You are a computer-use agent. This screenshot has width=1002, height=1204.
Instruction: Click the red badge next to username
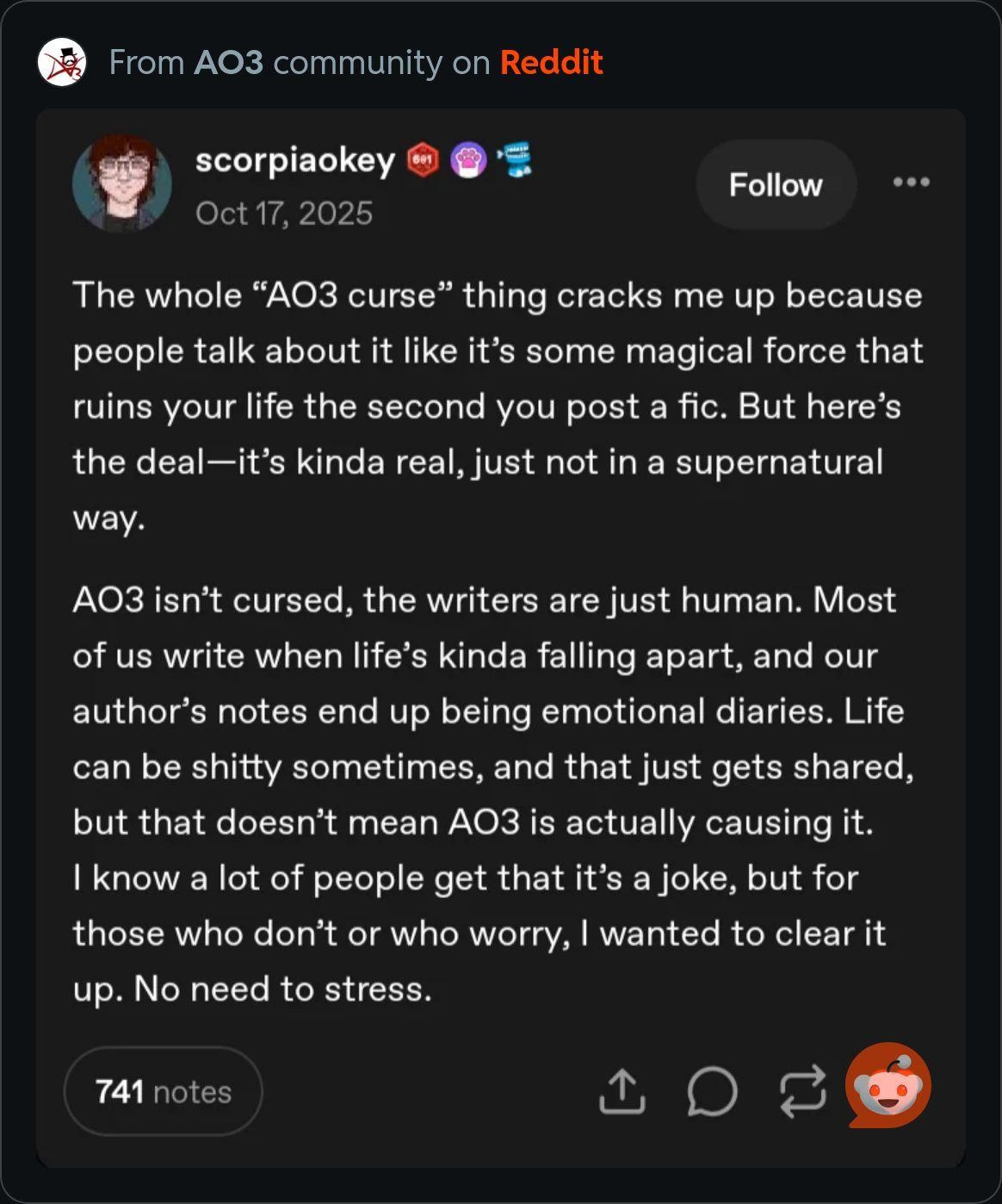click(x=422, y=160)
